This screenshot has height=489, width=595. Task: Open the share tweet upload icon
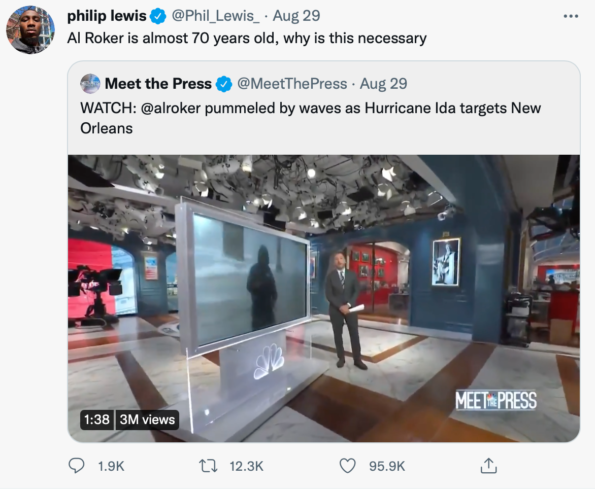pyautogui.click(x=488, y=466)
